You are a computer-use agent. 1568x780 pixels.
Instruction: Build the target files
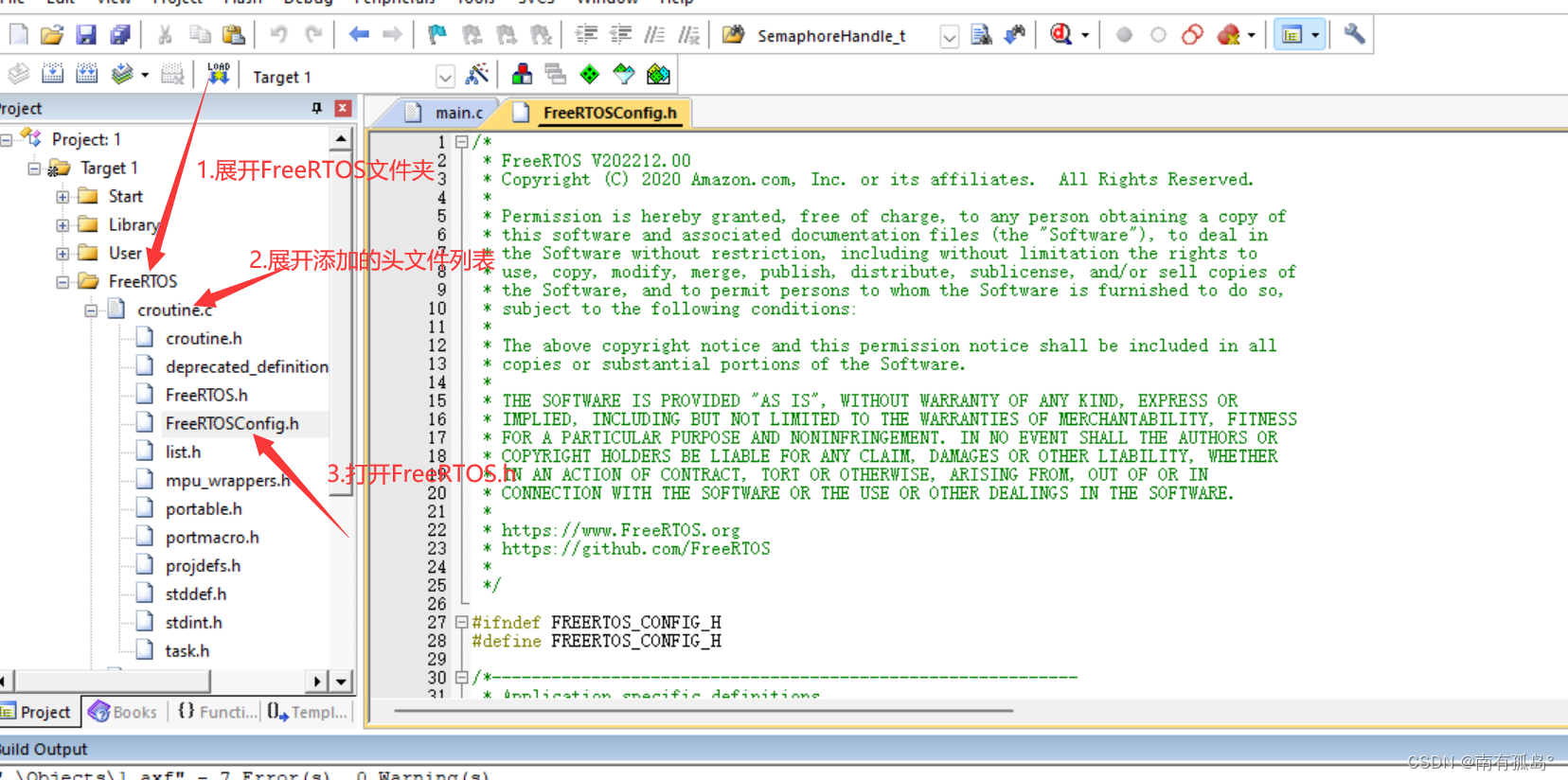click(53, 74)
